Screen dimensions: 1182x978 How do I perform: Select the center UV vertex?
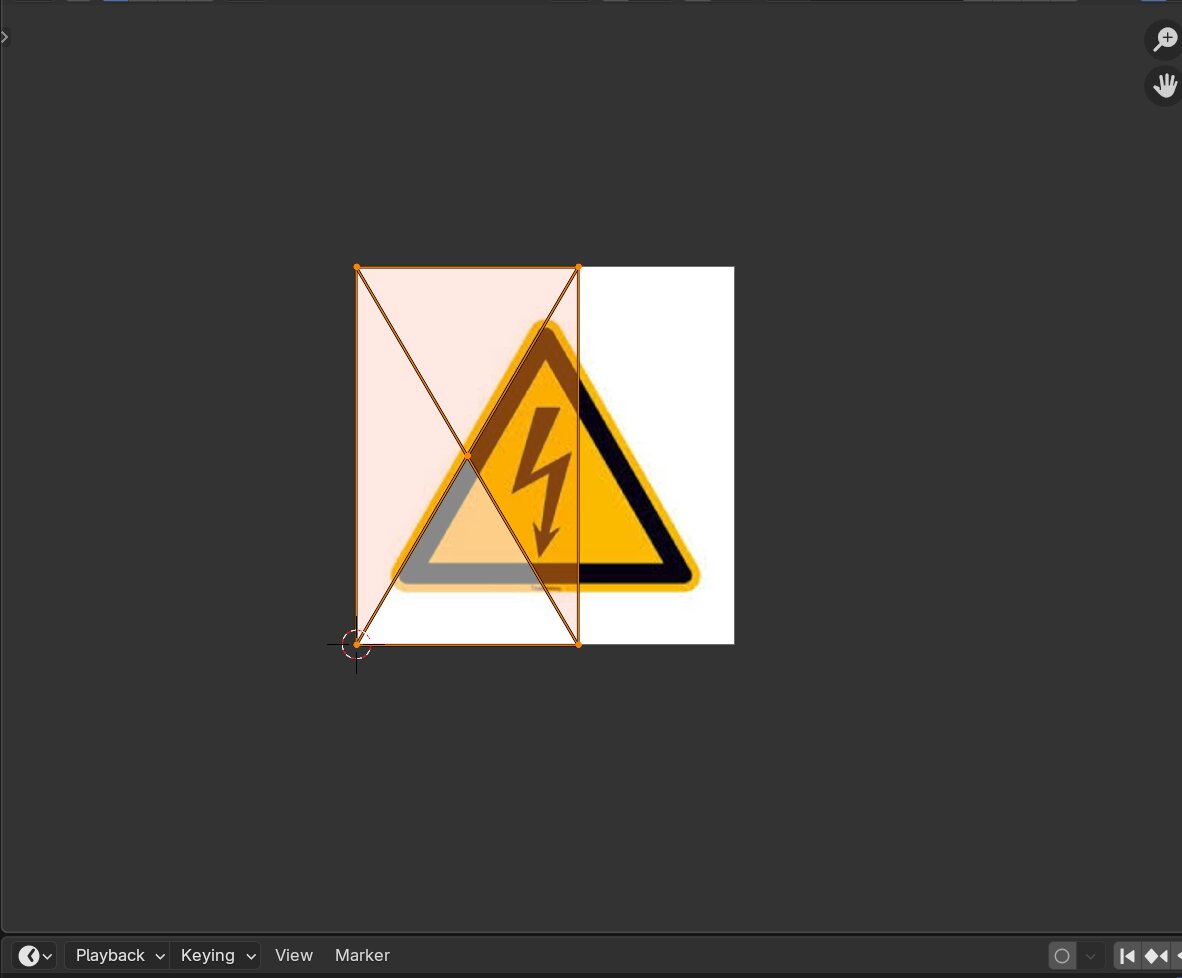pyautogui.click(x=467, y=455)
